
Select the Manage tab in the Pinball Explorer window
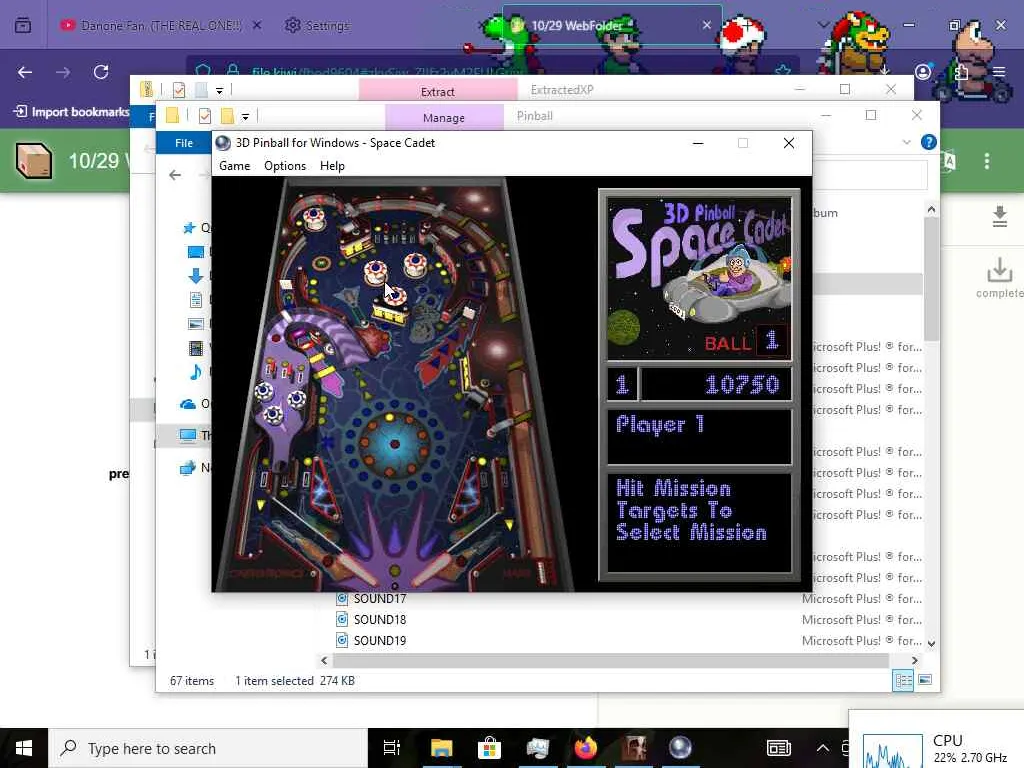[444, 118]
